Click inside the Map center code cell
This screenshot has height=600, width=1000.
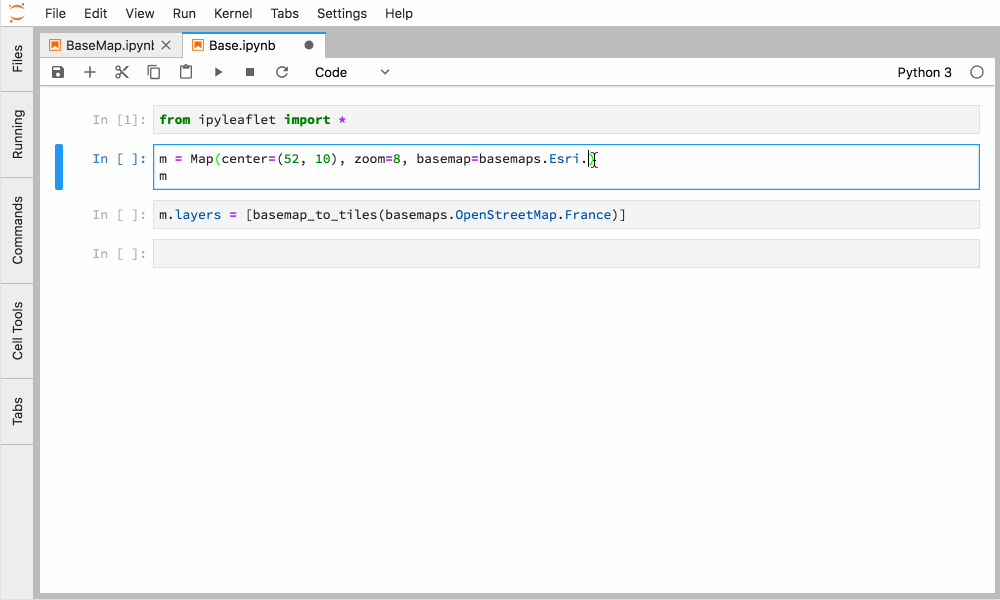pyautogui.click(x=566, y=167)
